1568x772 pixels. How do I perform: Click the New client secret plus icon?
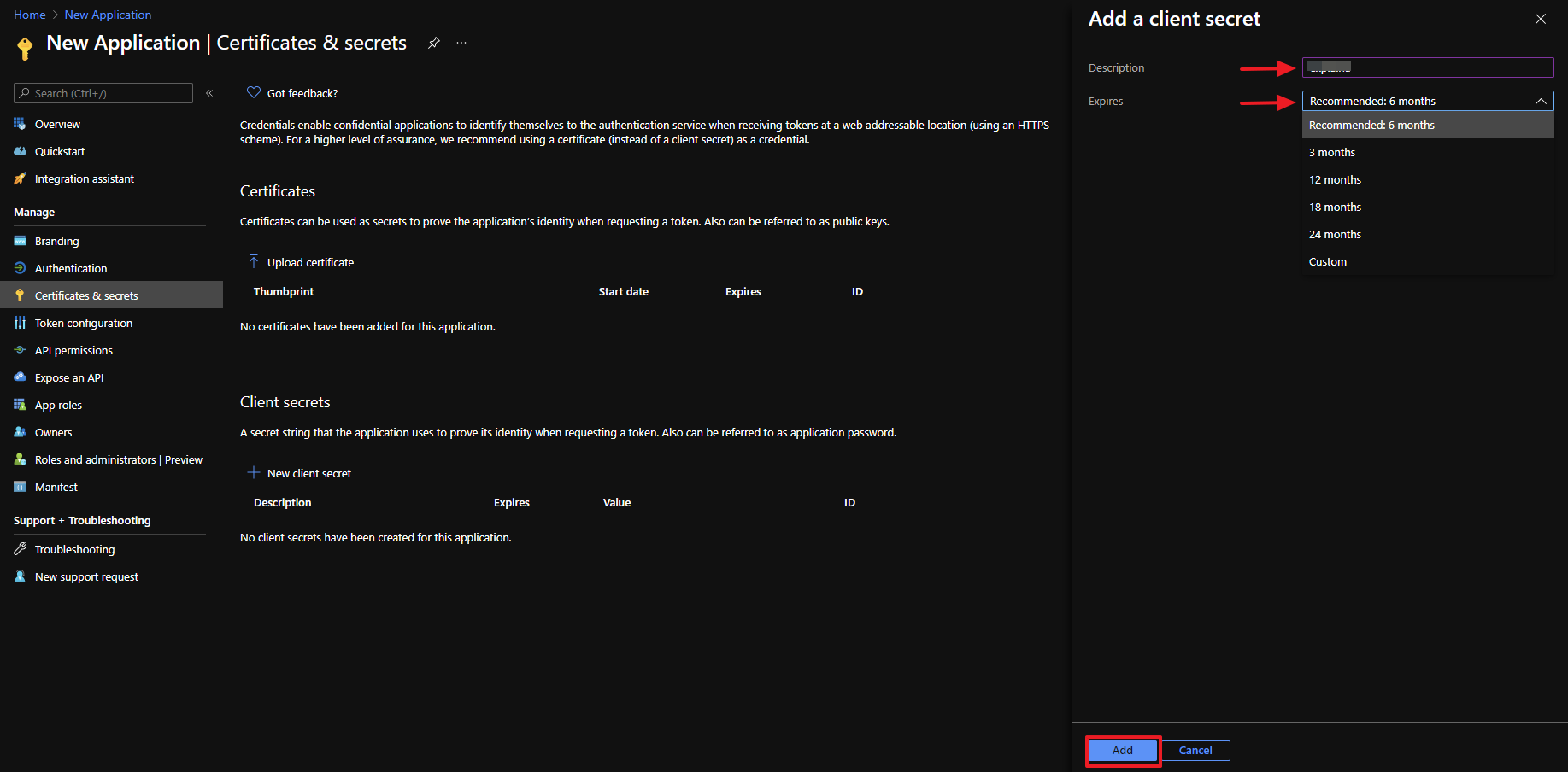254,473
